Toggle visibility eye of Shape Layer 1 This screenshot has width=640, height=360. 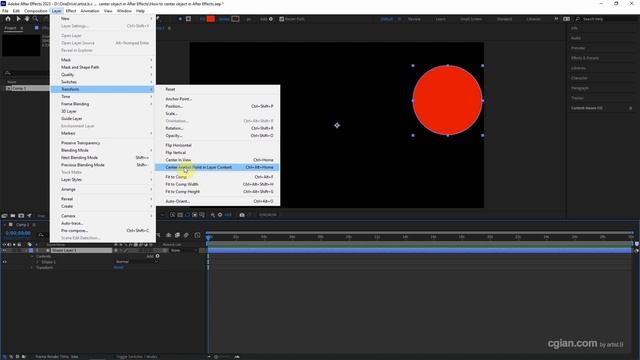coord(4,250)
